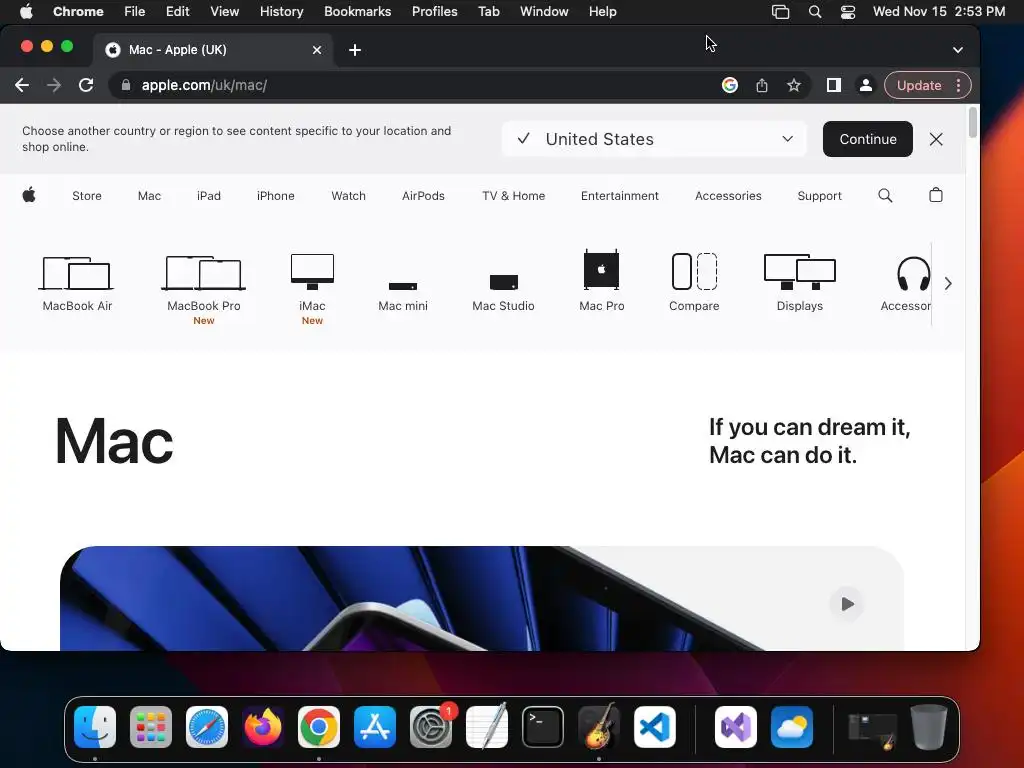This screenshot has height=768, width=1024.
Task: Open Chrome three-dot menu
Action: (x=958, y=85)
